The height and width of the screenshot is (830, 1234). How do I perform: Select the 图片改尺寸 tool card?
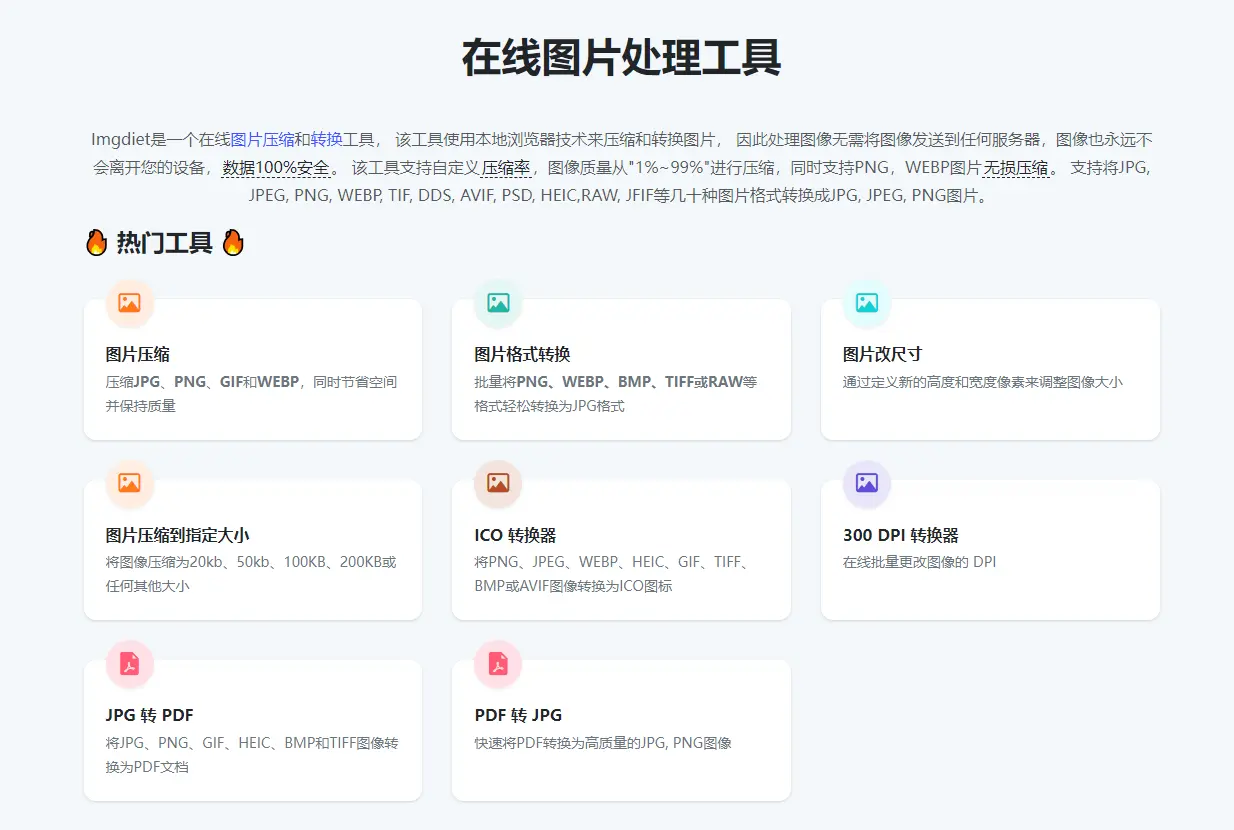[x=990, y=370]
